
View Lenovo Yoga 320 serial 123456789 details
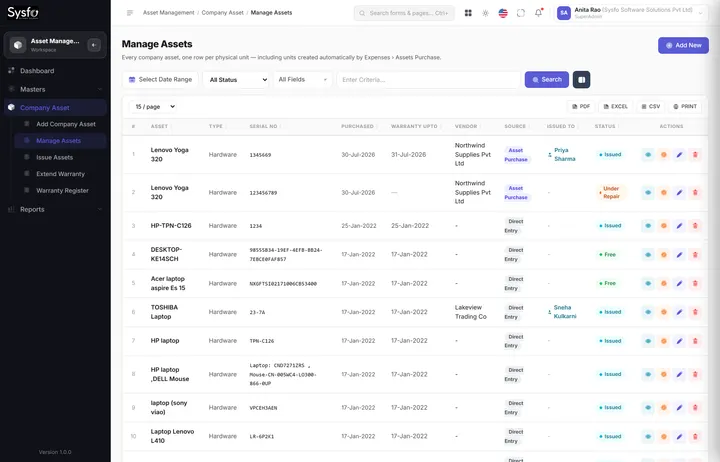point(648,192)
